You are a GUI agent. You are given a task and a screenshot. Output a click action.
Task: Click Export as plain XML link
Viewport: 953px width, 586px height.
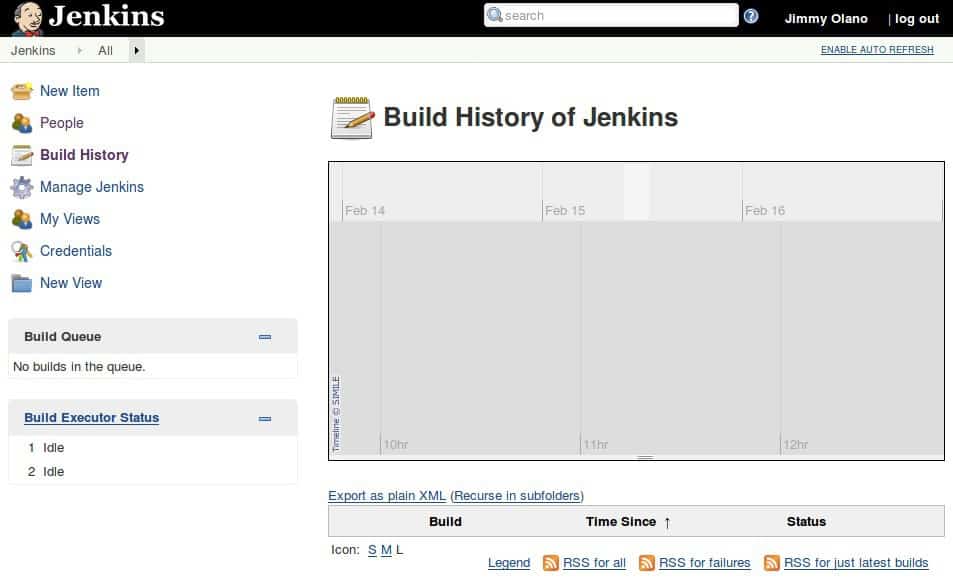(x=387, y=496)
